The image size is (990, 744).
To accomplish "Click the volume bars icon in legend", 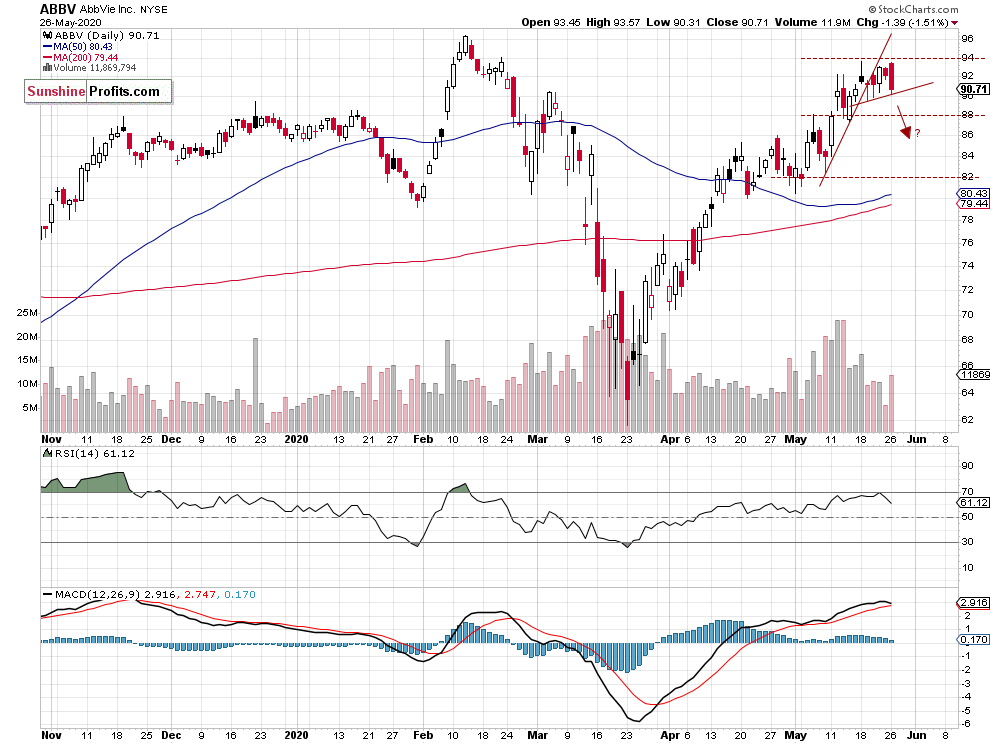I will [47, 68].
